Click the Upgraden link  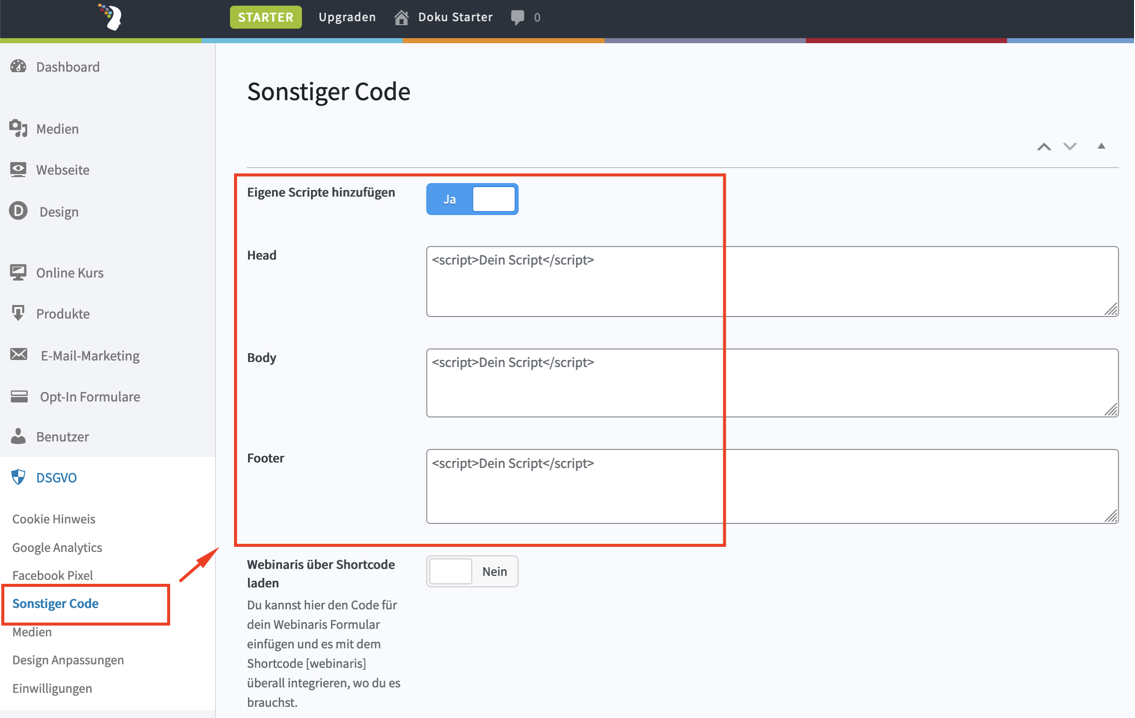347,17
